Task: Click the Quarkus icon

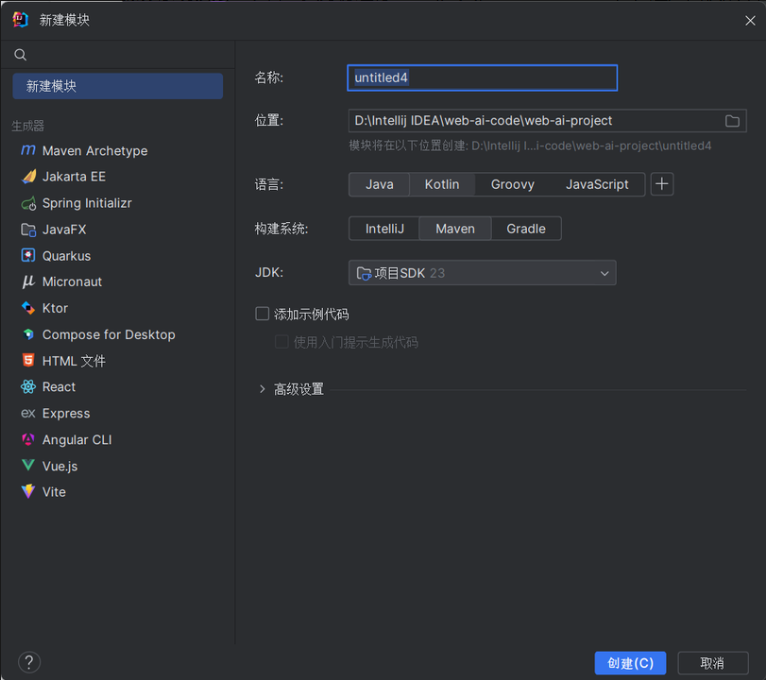Action: click(28, 255)
